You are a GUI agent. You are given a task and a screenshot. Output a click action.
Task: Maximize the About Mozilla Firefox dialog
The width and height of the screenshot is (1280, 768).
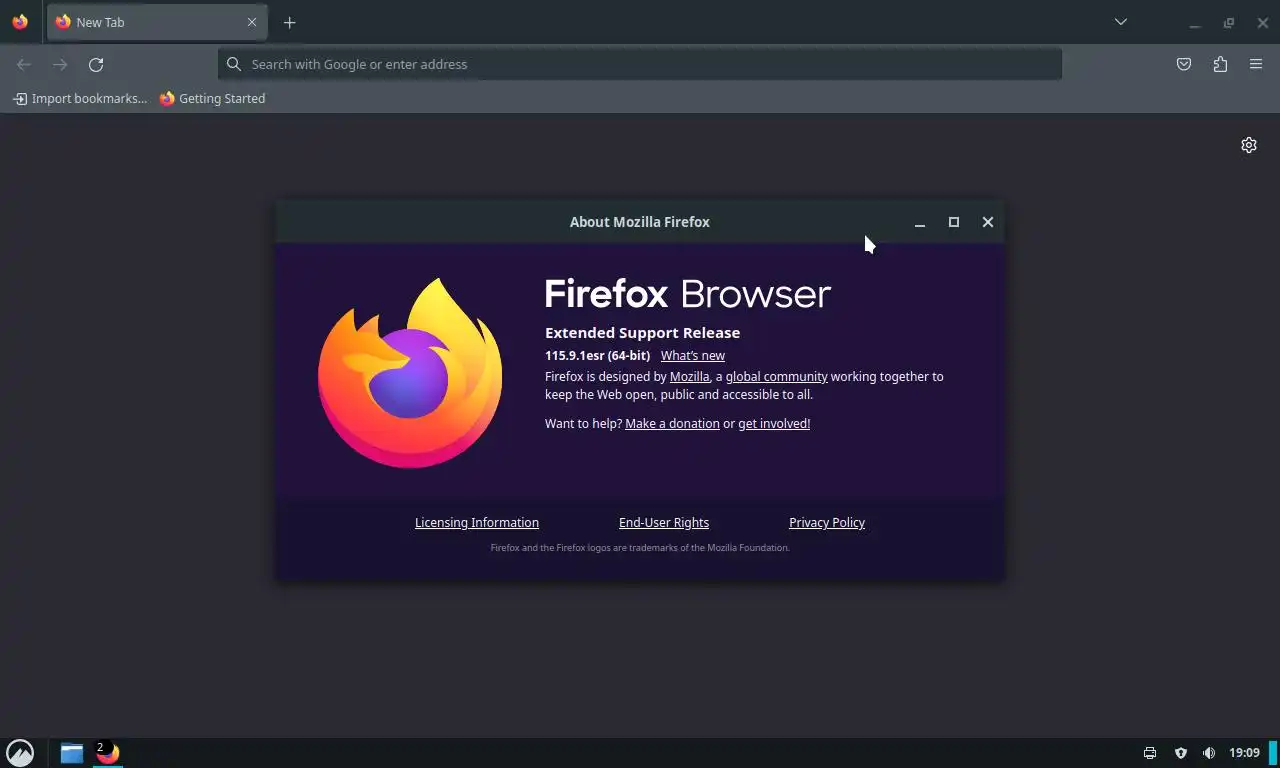pos(954,222)
